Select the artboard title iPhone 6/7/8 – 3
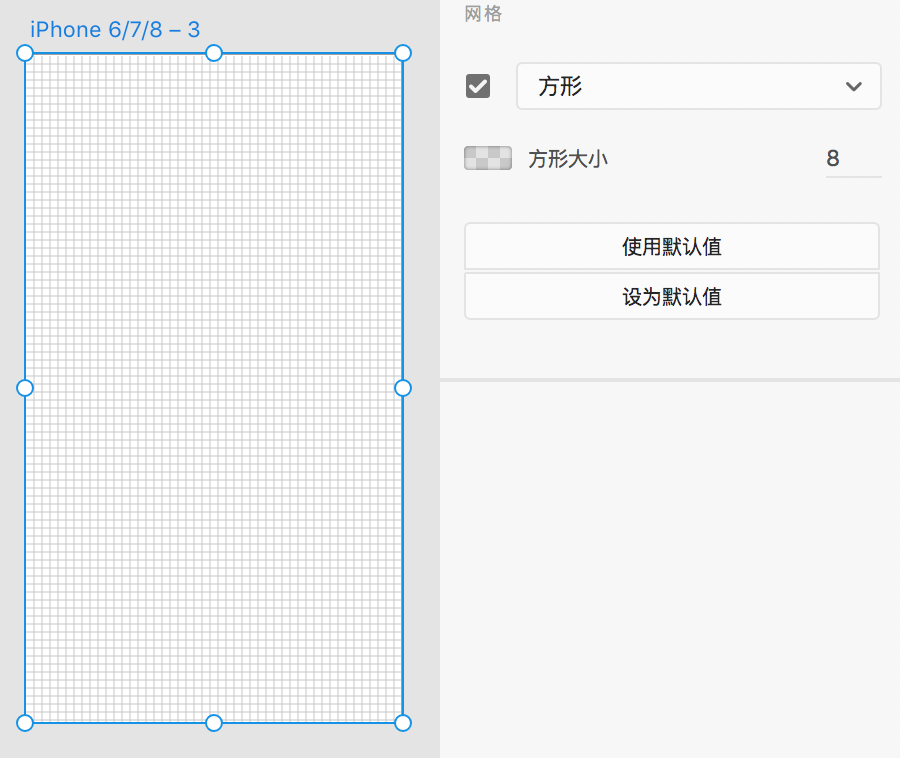This screenshot has width=900, height=758. (x=115, y=30)
